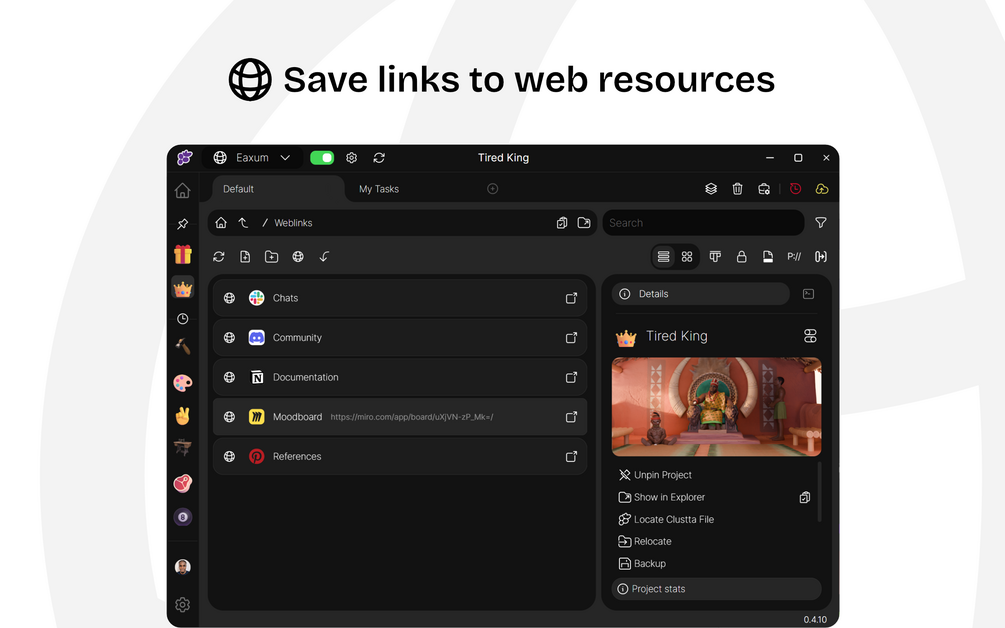Click the refresh icon in toolbar
1005x628 pixels.
219,256
